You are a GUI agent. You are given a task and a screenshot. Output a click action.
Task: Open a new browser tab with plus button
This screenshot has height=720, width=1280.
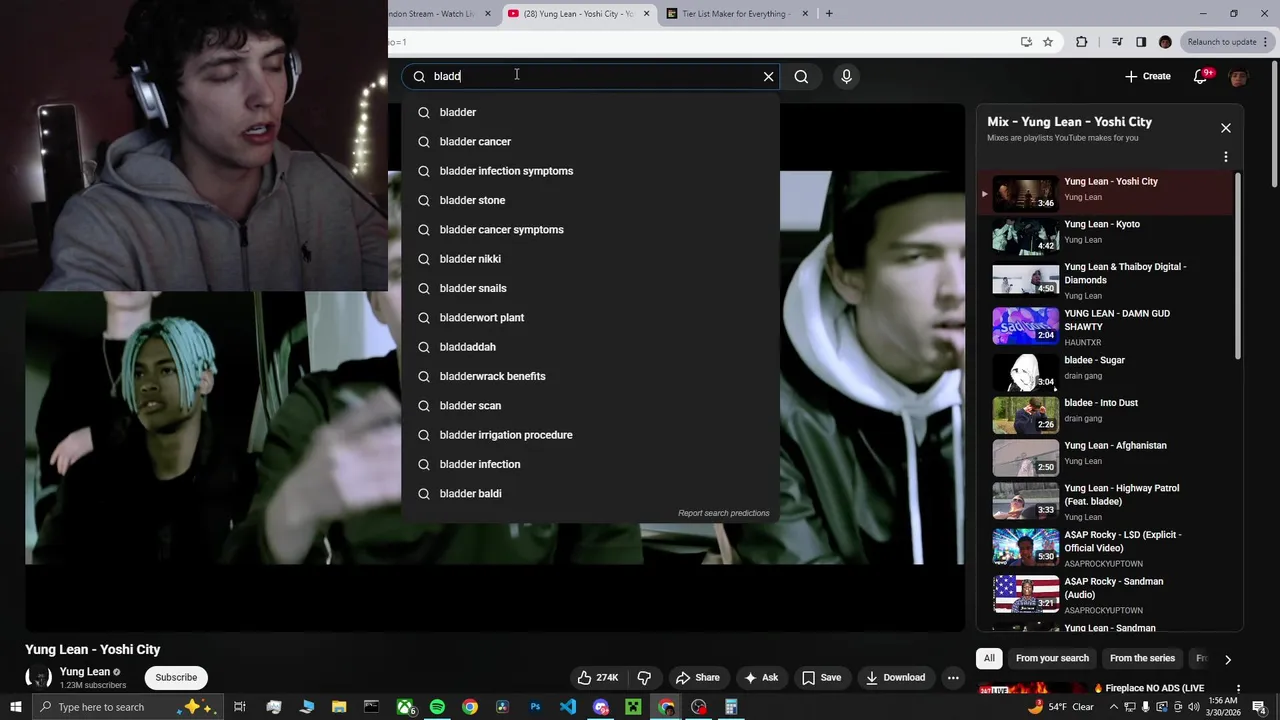click(x=829, y=14)
